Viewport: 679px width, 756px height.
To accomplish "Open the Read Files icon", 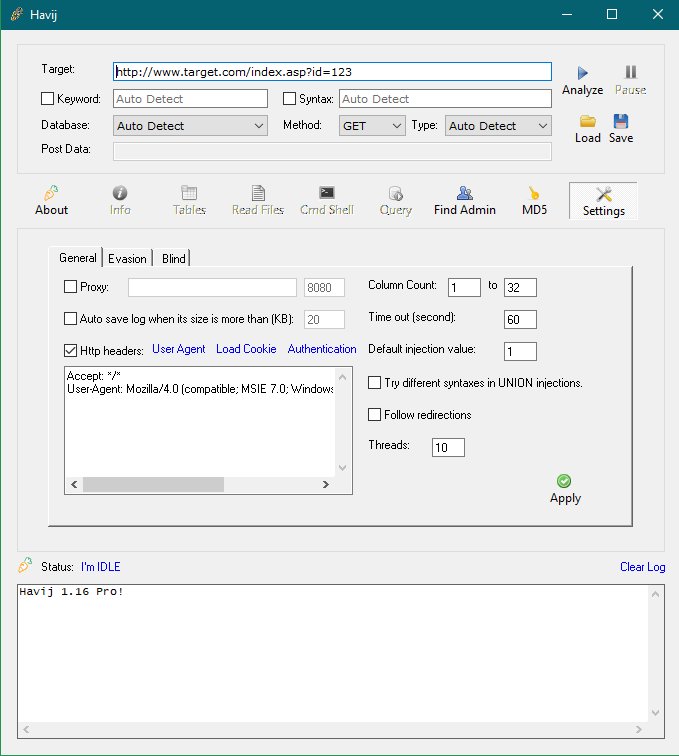I will click(x=258, y=193).
